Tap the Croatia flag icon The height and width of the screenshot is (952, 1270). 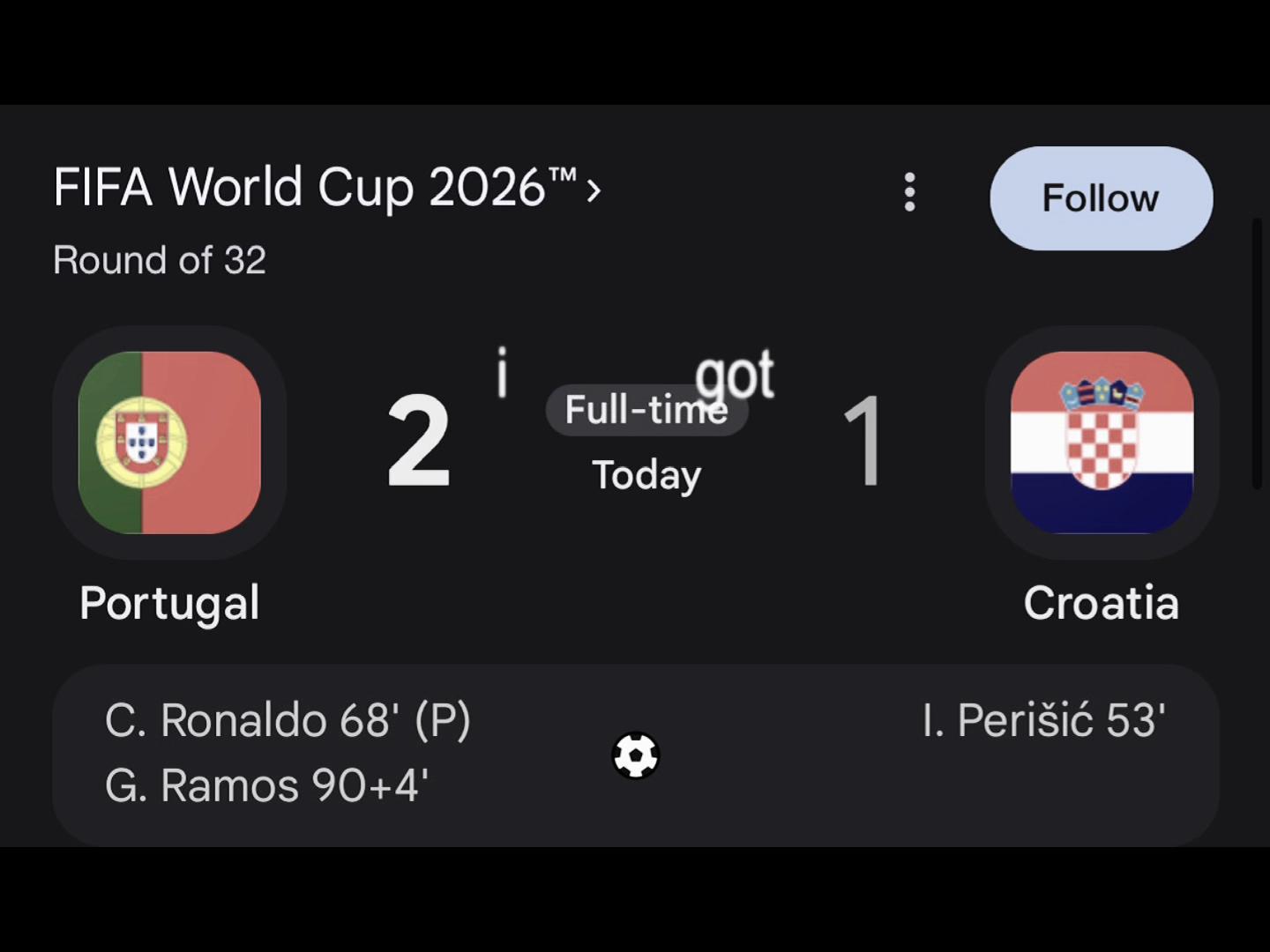(x=1102, y=443)
